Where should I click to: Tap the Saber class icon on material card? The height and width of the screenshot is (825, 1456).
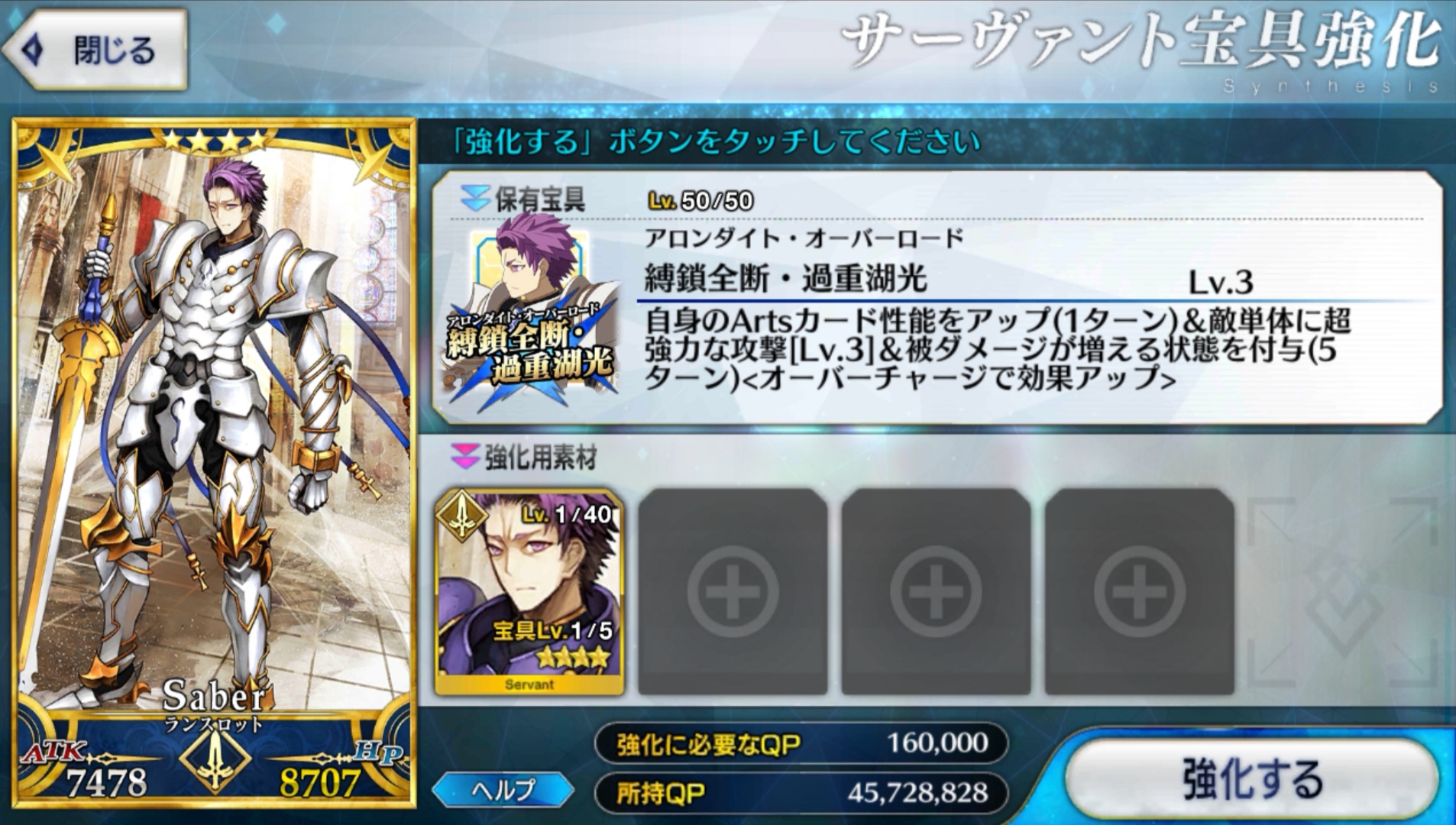(x=461, y=516)
